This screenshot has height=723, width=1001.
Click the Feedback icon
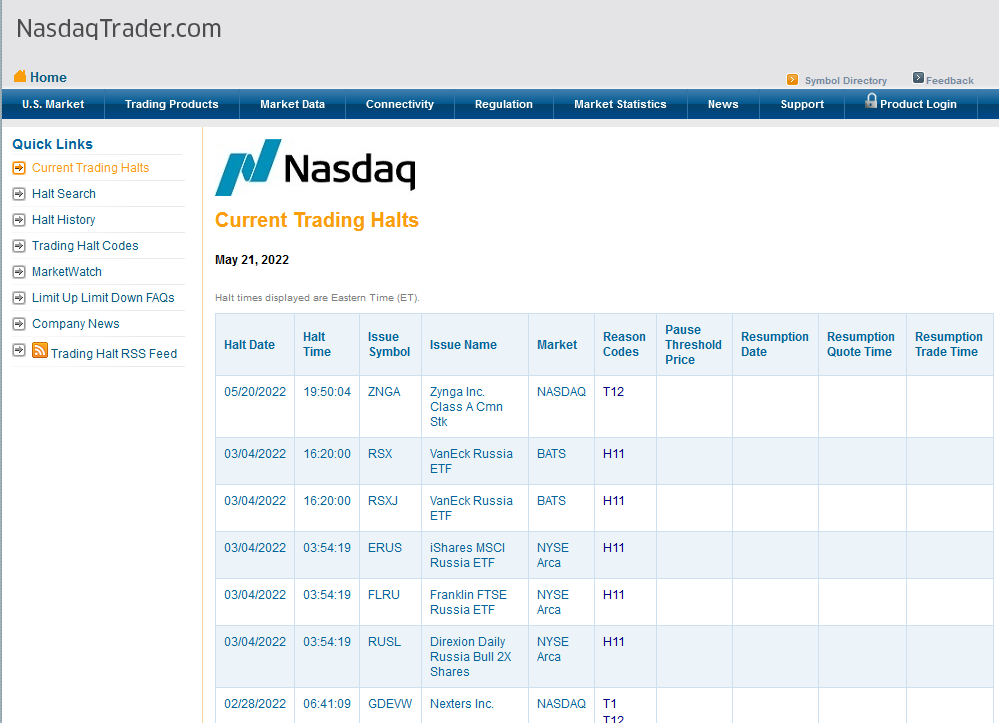918,78
